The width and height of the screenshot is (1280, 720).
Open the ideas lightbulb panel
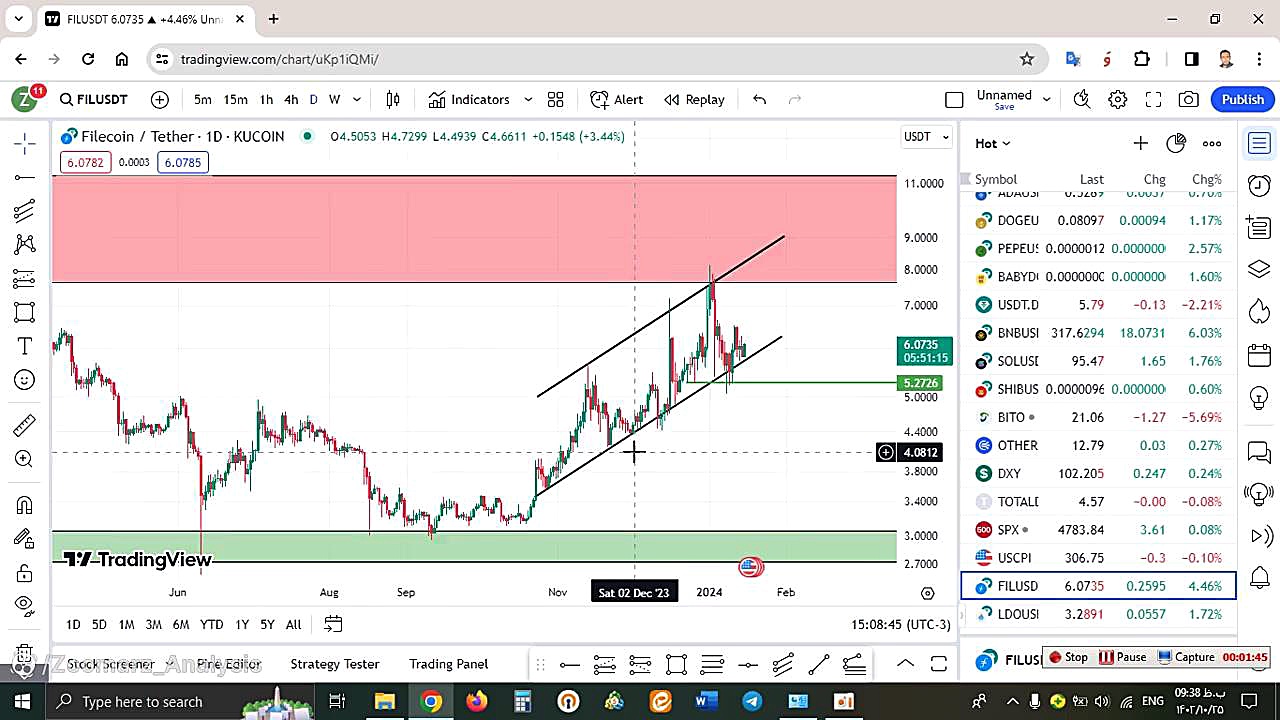(1259, 397)
